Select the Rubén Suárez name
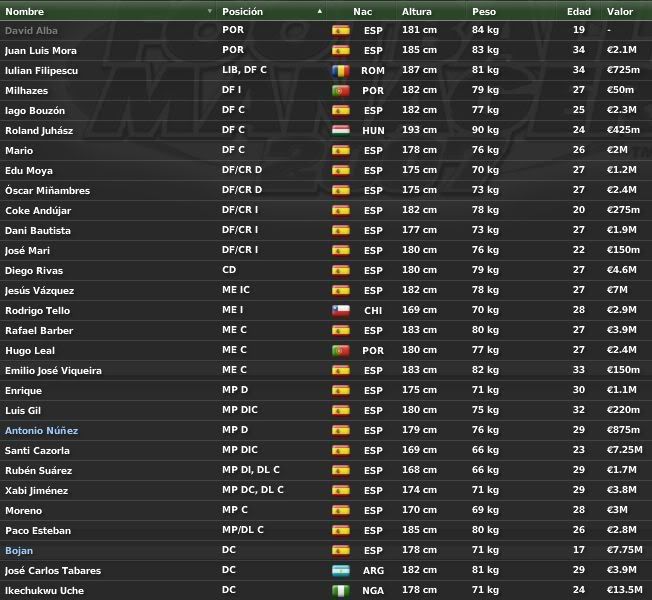Screen dimensions: 652x600 click(39, 471)
